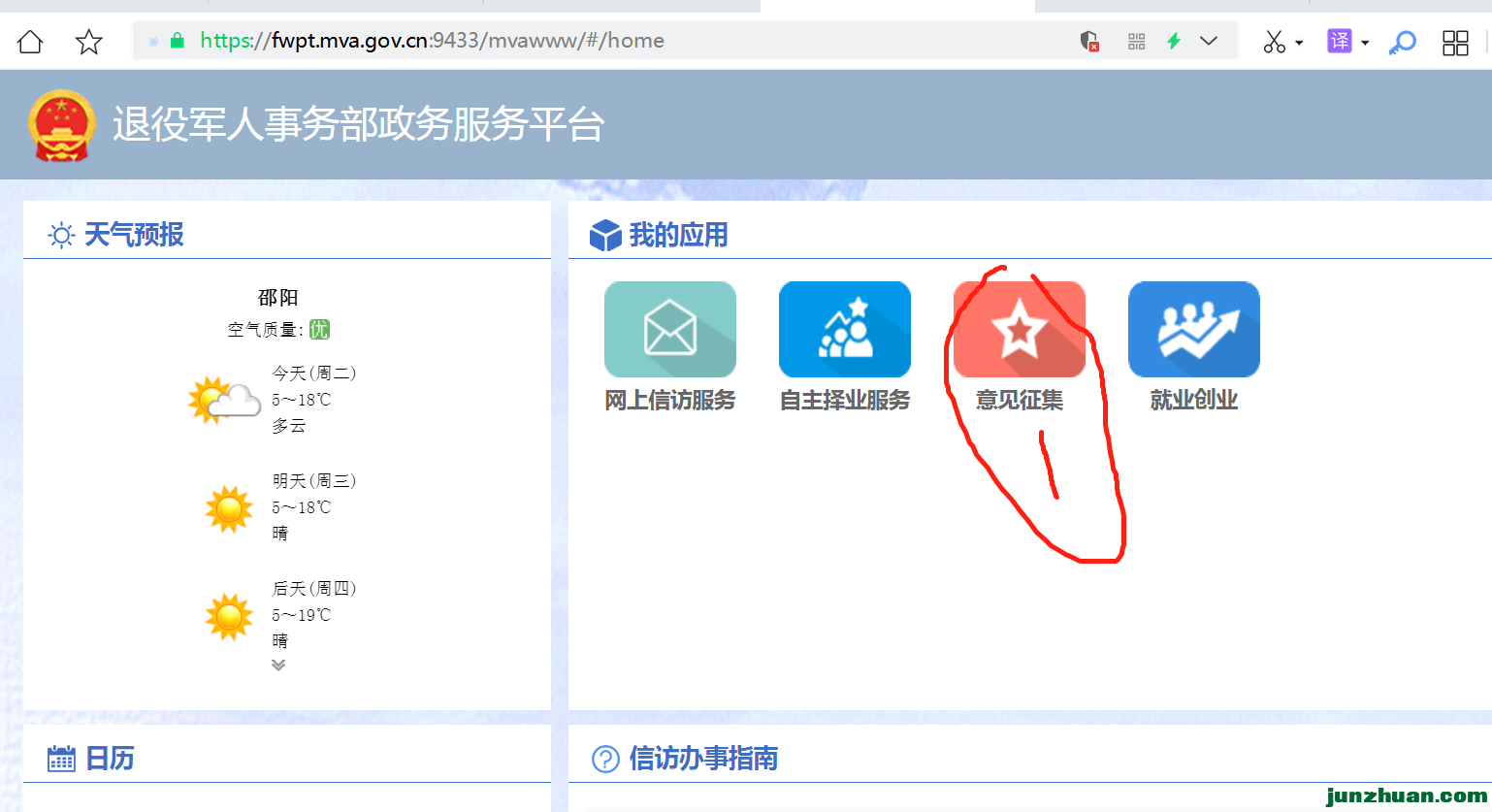This screenshot has height=812, width=1492.
Task: Click the 意见征集 red star icon
Action: click(1019, 330)
